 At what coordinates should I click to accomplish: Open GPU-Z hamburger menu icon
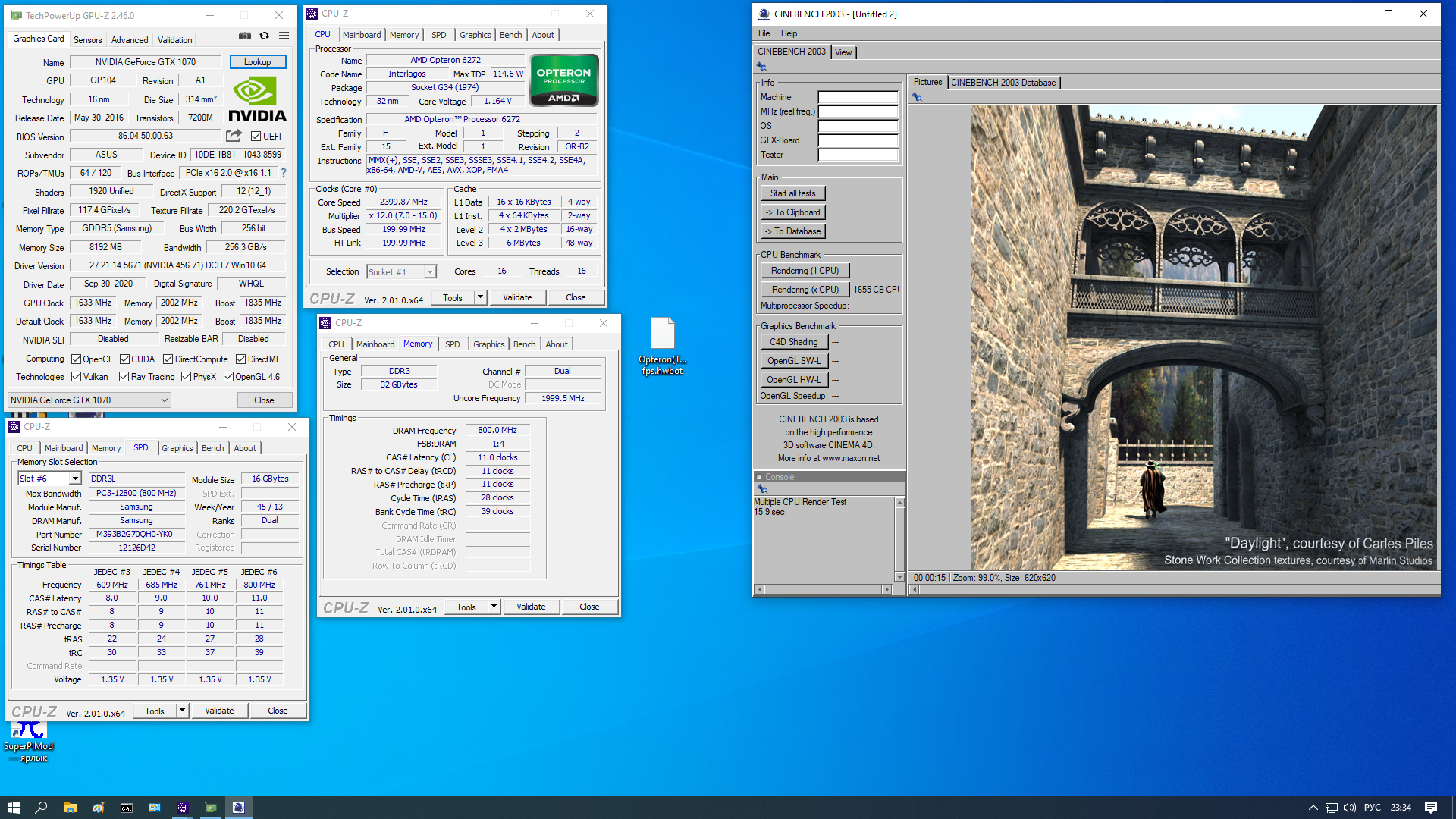[284, 36]
